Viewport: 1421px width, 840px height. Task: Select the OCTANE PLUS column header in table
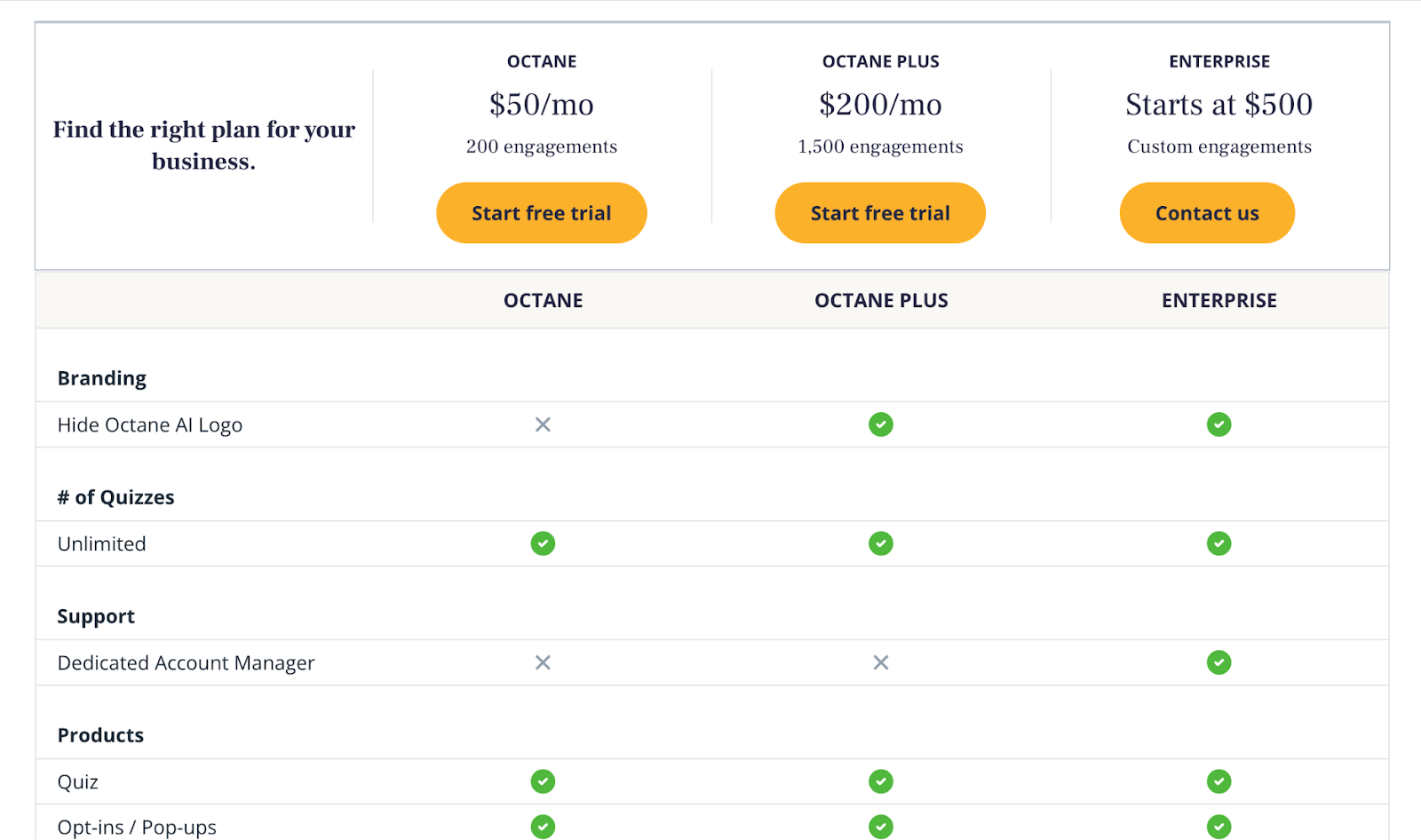[880, 300]
